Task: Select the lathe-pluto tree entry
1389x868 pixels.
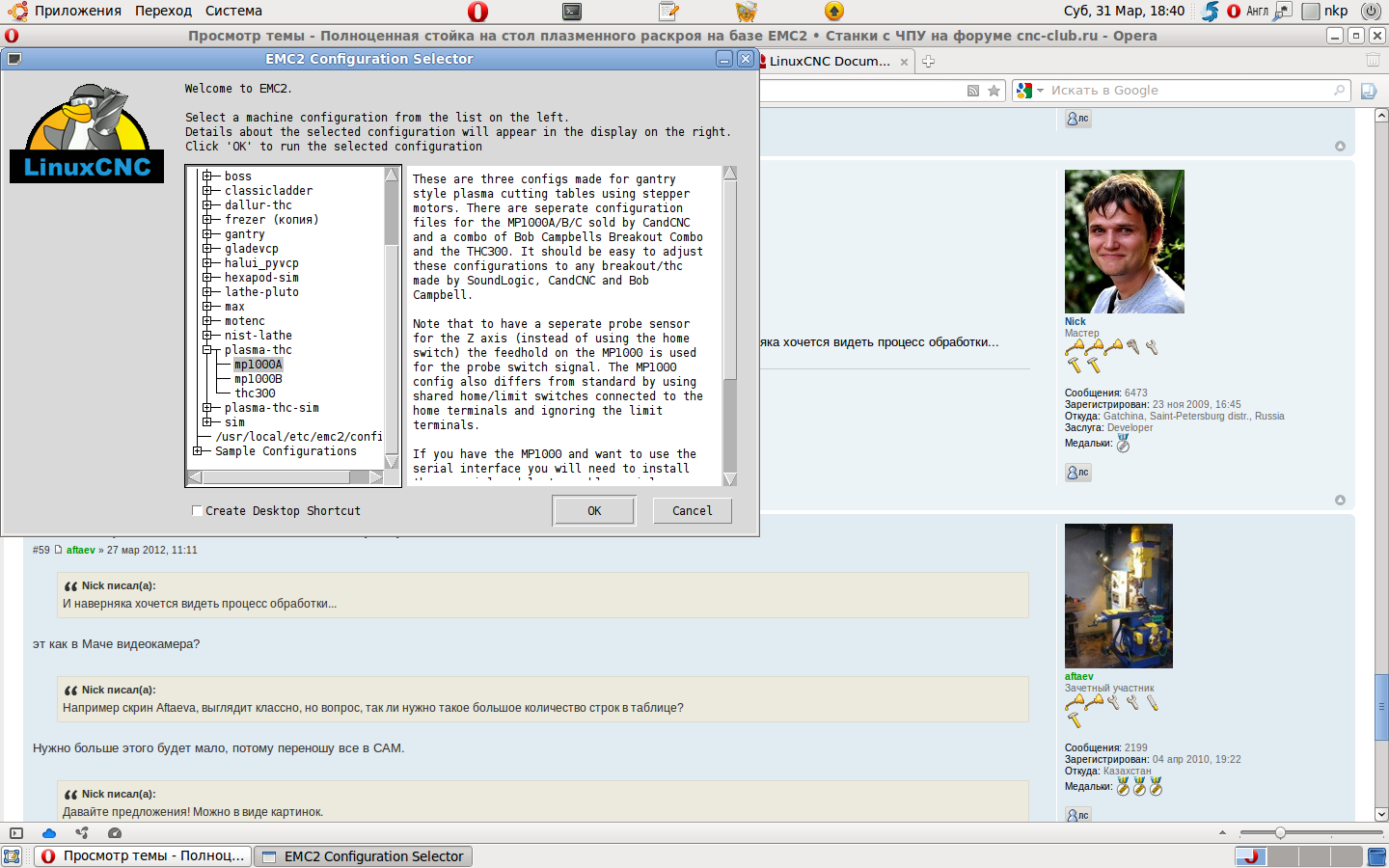Action: coord(261,292)
